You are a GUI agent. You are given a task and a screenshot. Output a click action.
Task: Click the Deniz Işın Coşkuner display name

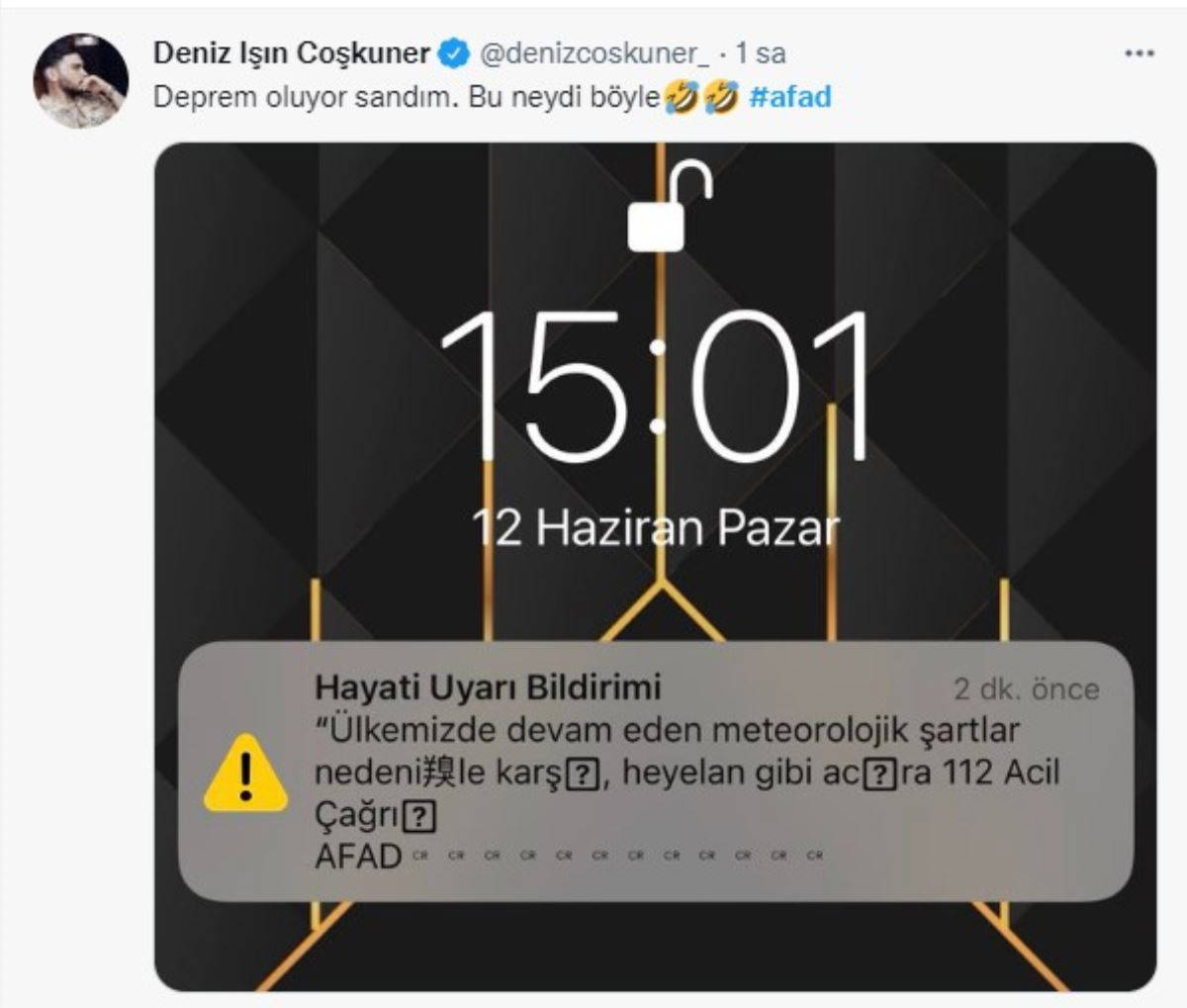point(292,53)
